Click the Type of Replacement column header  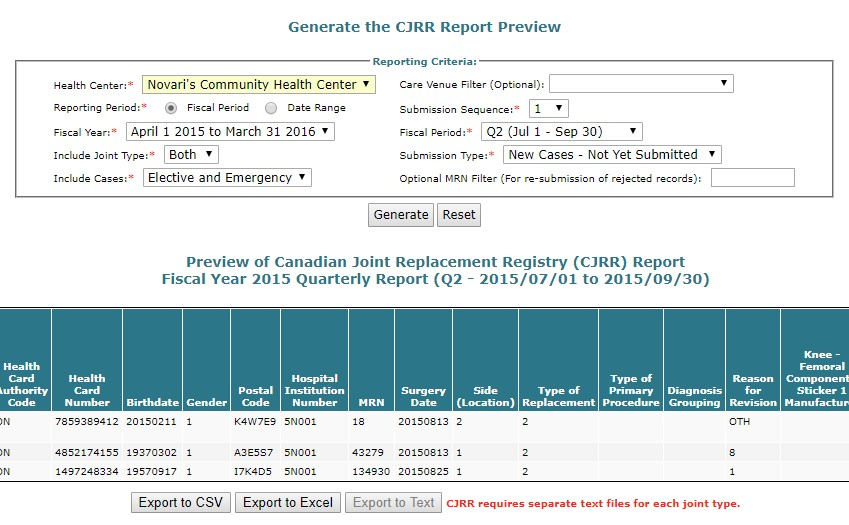559,360
